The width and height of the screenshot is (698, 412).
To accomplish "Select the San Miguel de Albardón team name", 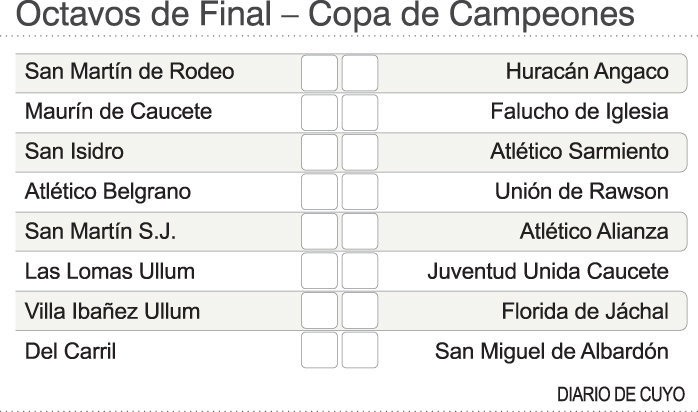I will coord(551,351).
